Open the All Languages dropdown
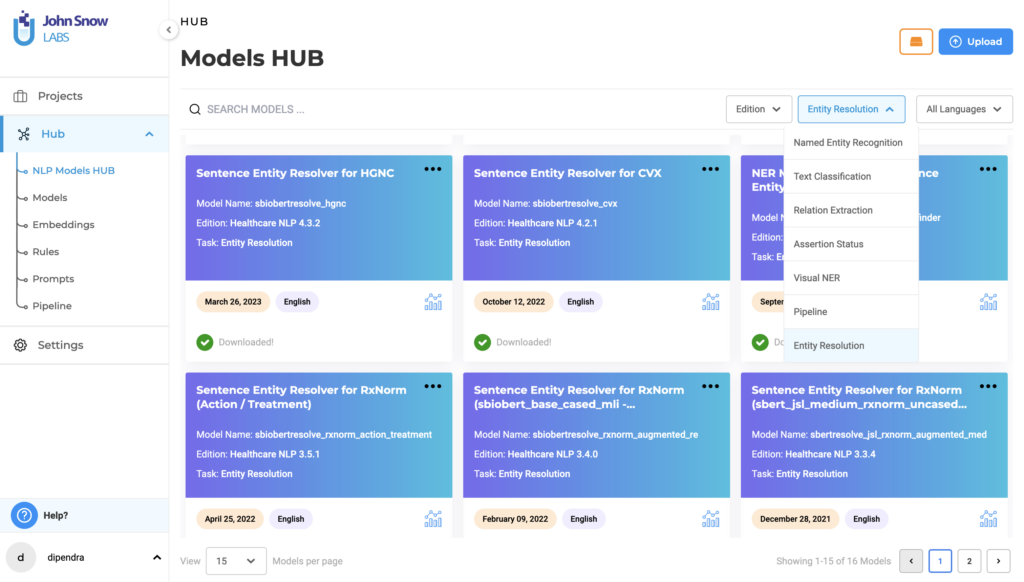This screenshot has width=1024, height=582. click(963, 108)
